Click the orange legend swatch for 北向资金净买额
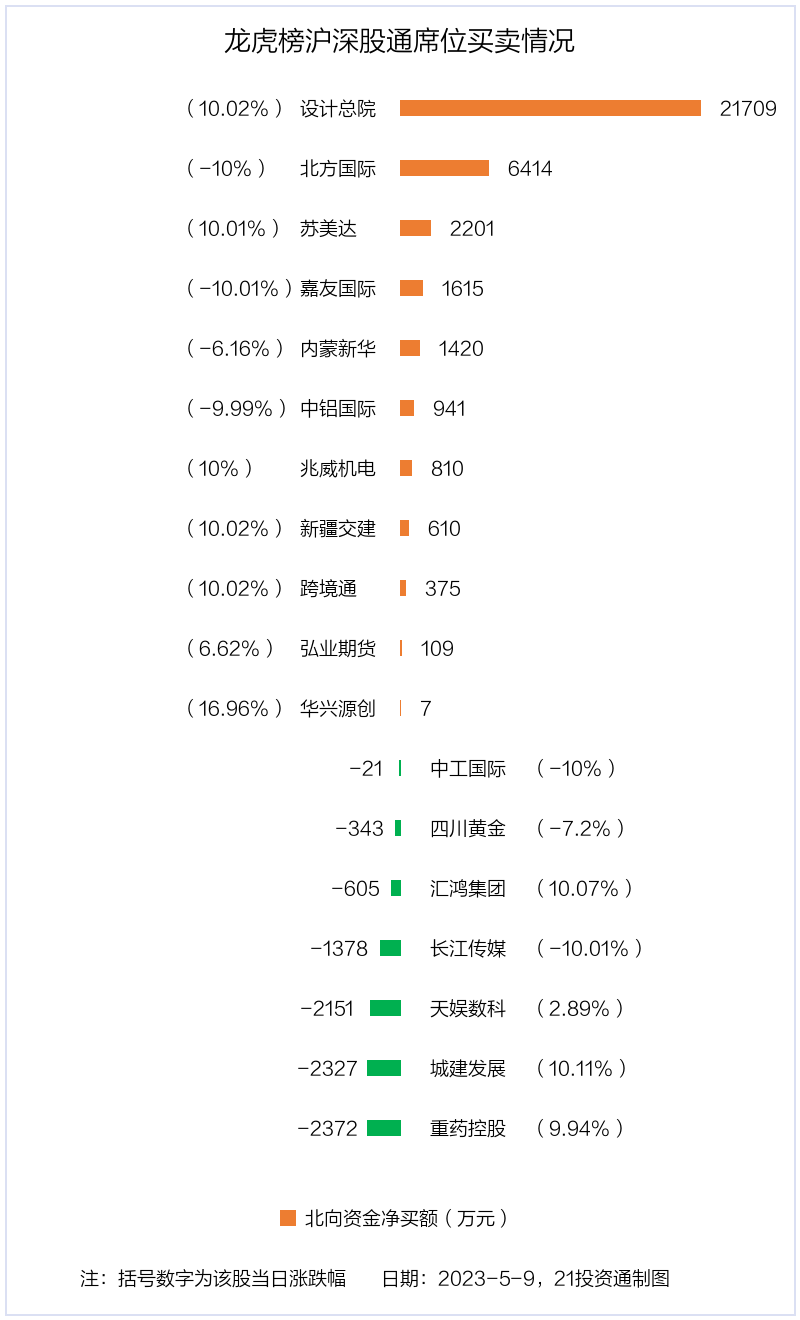 [288, 1218]
